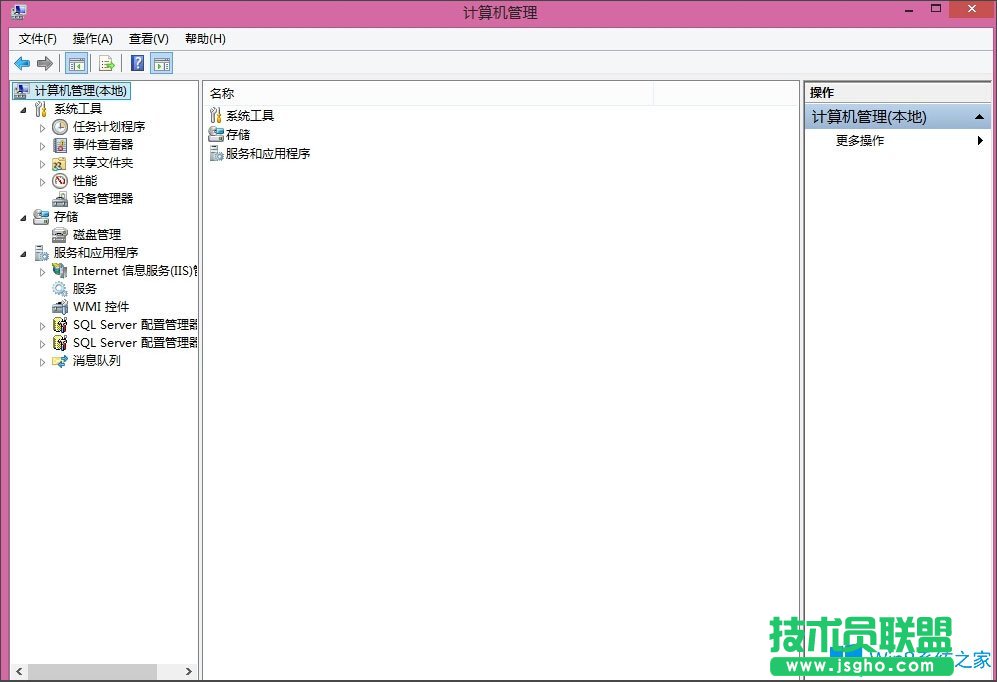Image resolution: width=997 pixels, height=682 pixels.
Task: Open the 操作(A) menu
Action: [x=92, y=38]
